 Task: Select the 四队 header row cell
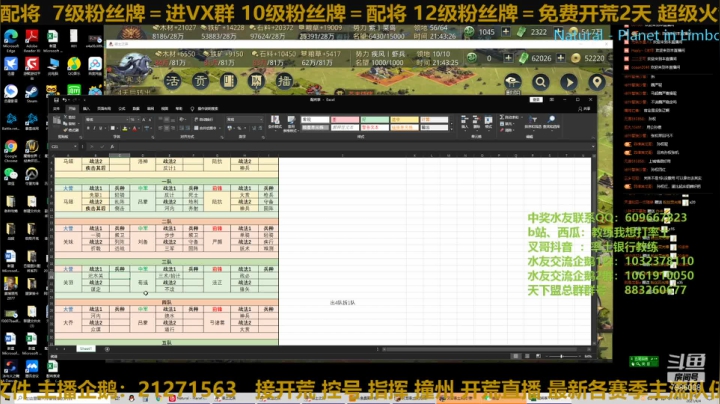pyautogui.click(x=166, y=303)
